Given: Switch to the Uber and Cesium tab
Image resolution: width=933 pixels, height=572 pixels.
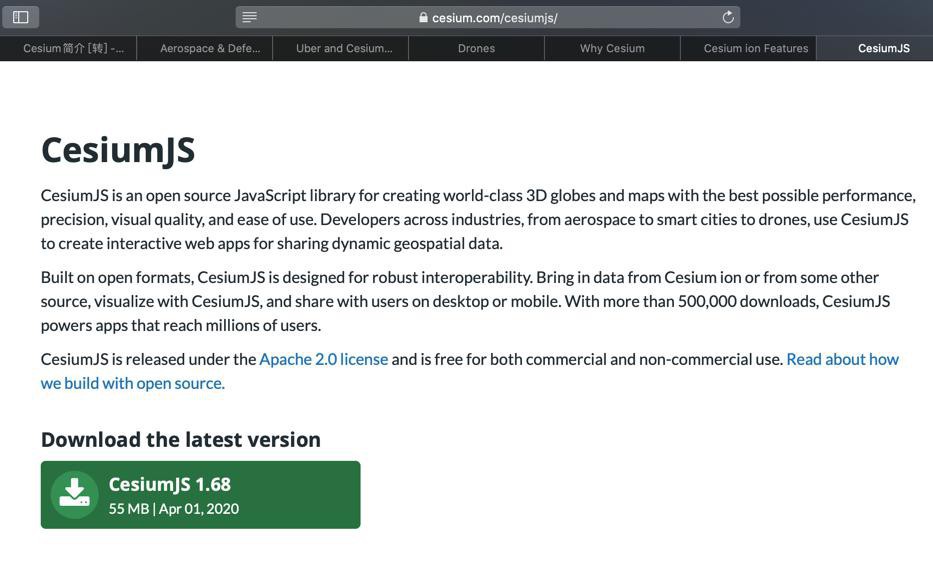Looking at the screenshot, I should (x=344, y=48).
